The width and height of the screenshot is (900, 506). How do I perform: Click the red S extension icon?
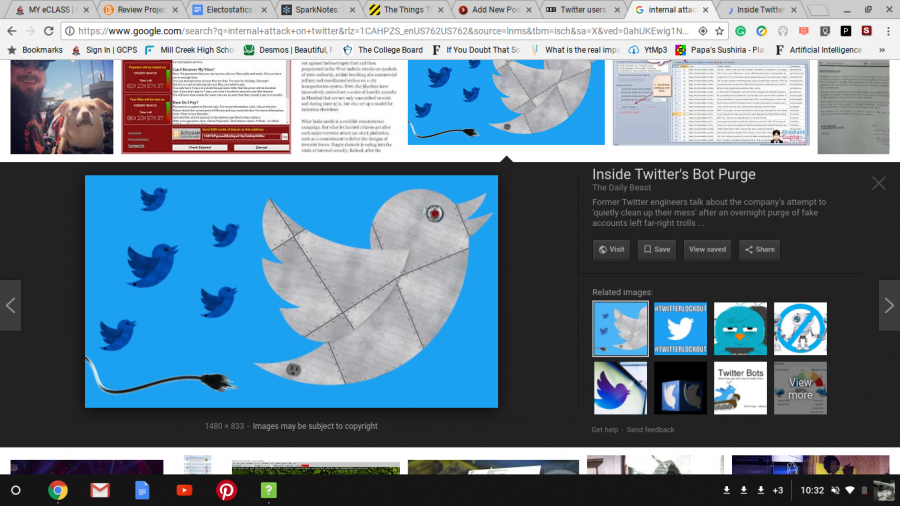(x=867, y=31)
